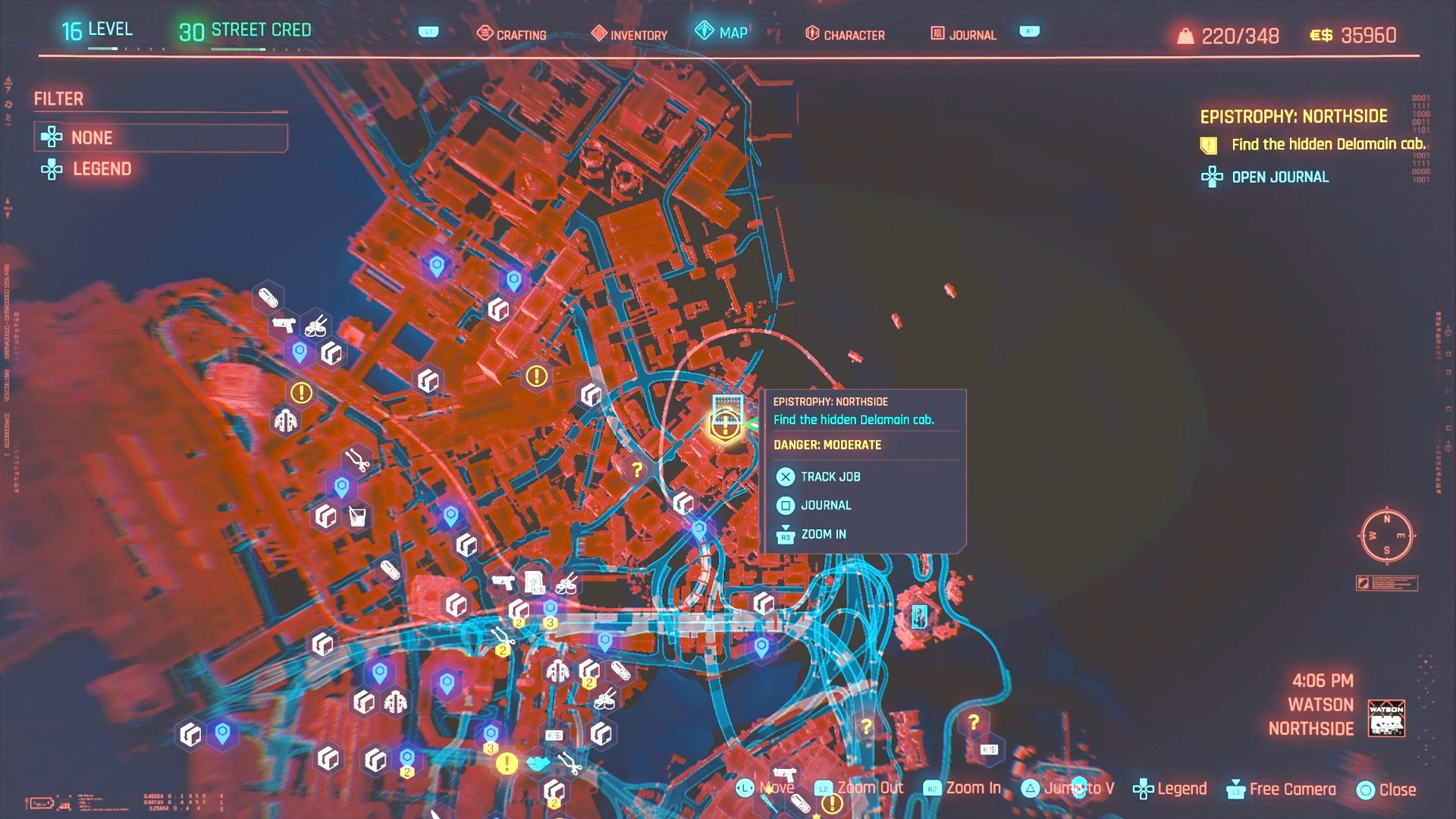Click the question mark marker at bottom right
Screen dimensions: 1456x819
974,722
